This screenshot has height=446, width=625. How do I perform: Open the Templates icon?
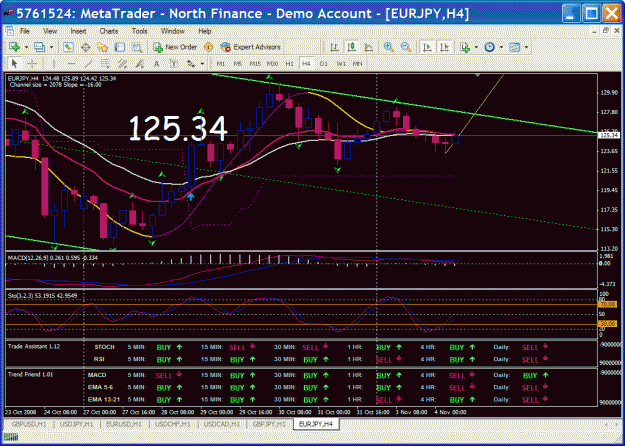point(515,47)
